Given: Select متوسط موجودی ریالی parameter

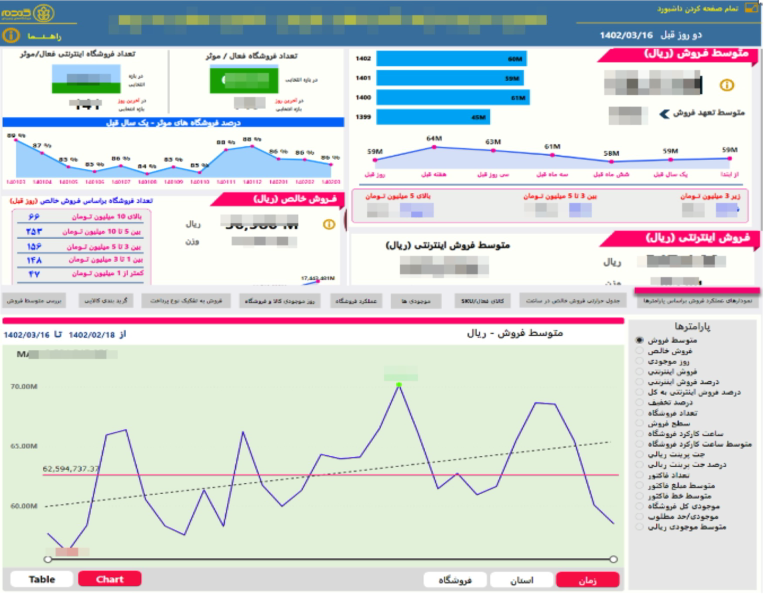Looking at the screenshot, I should (639, 527).
